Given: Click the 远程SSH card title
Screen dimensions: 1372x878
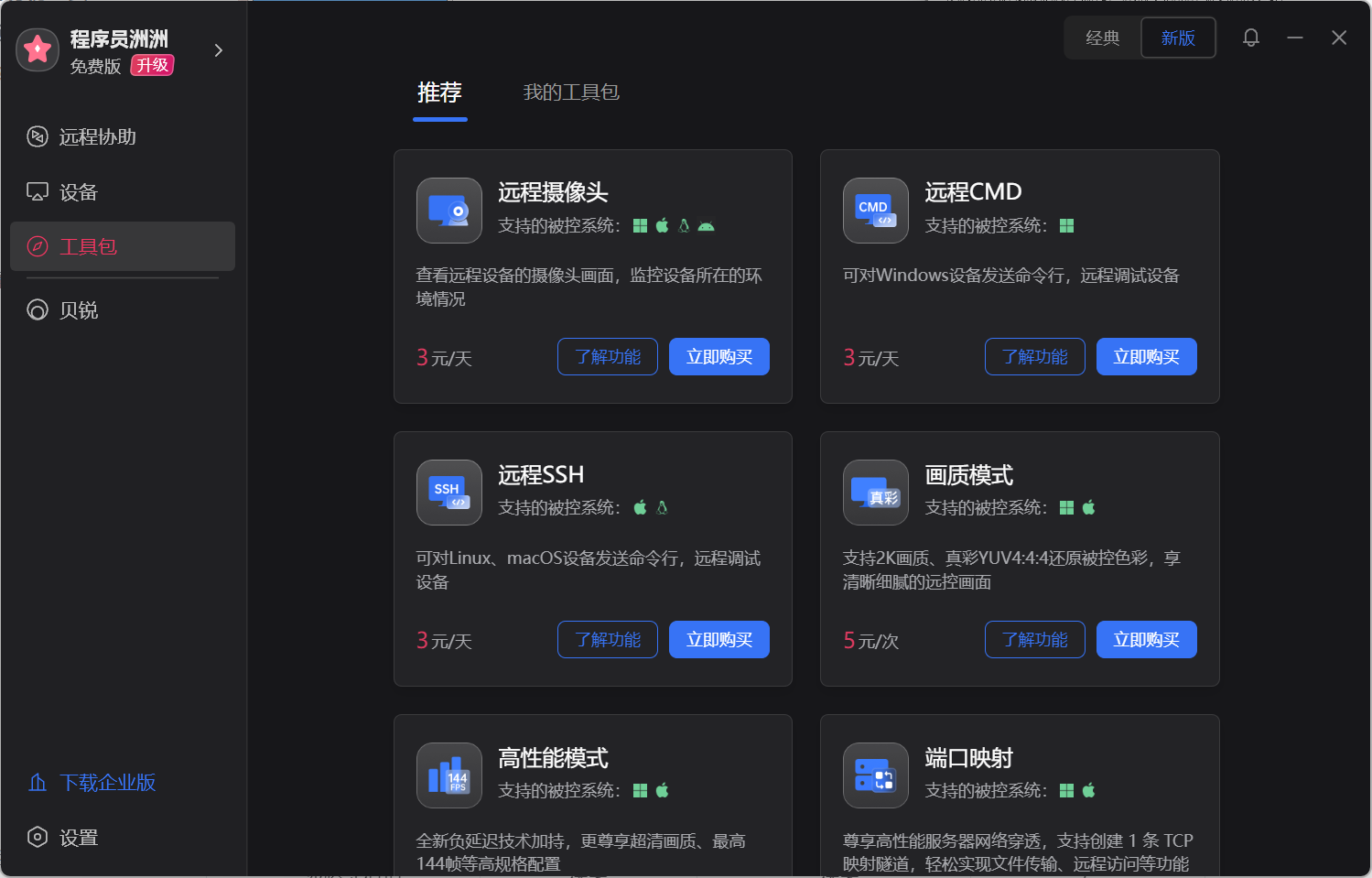Looking at the screenshot, I should tap(541, 475).
